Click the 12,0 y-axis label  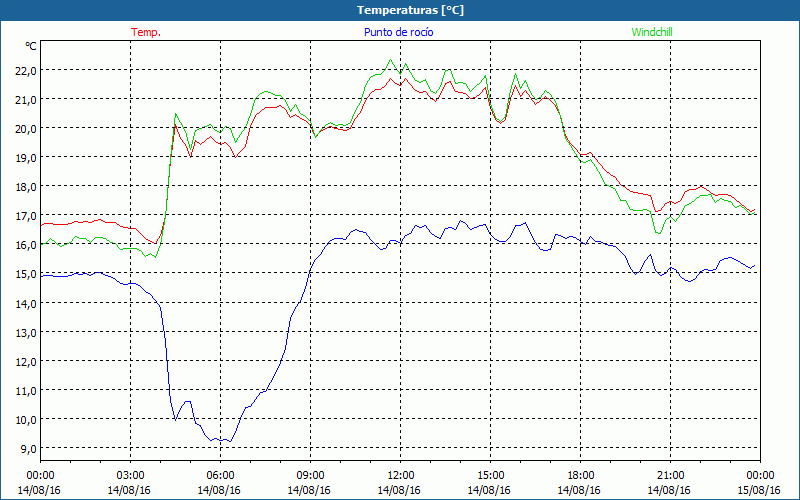pyautogui.click(x=26, y=362)
